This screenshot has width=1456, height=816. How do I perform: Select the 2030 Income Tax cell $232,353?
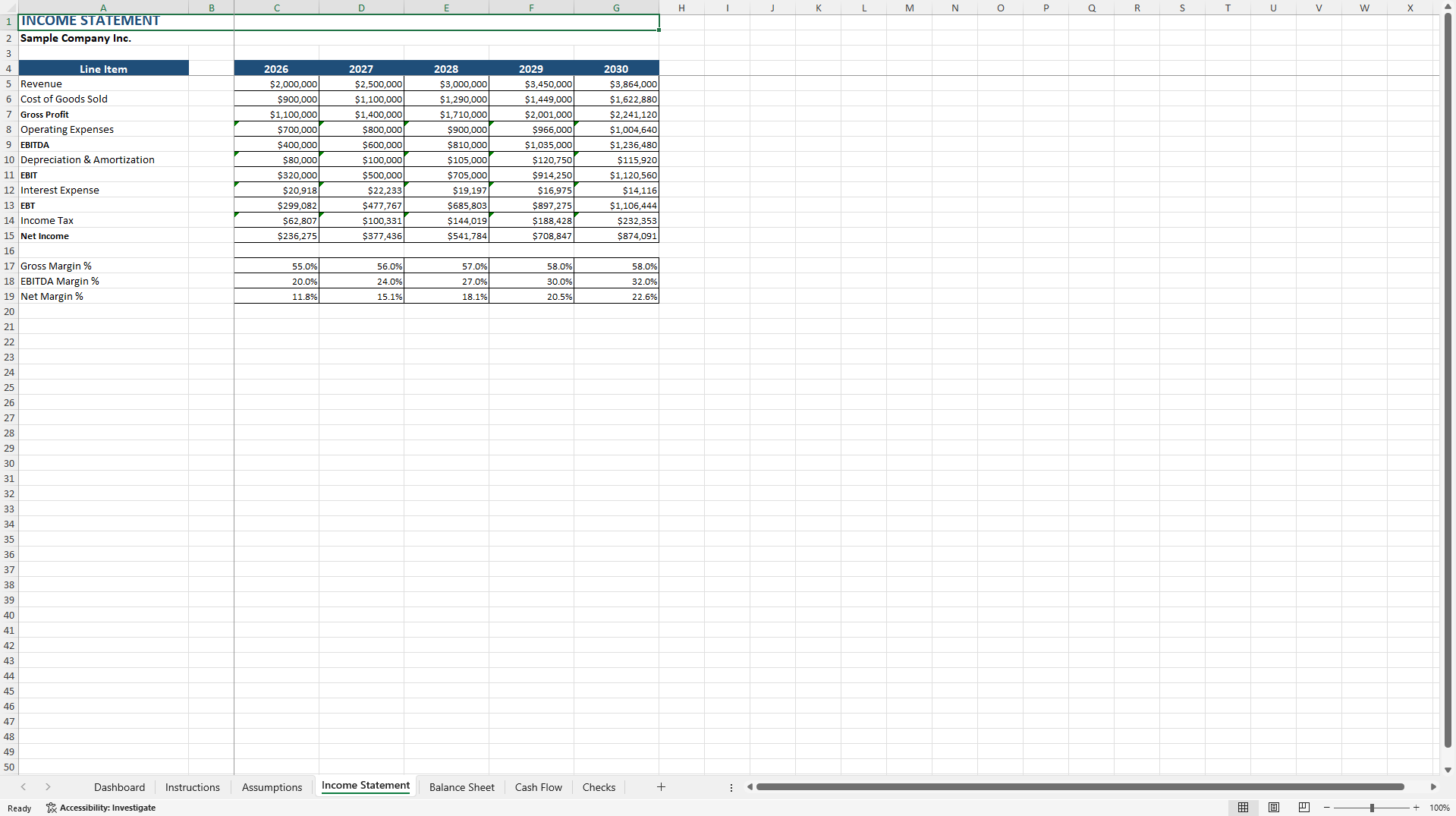(616, 220)
